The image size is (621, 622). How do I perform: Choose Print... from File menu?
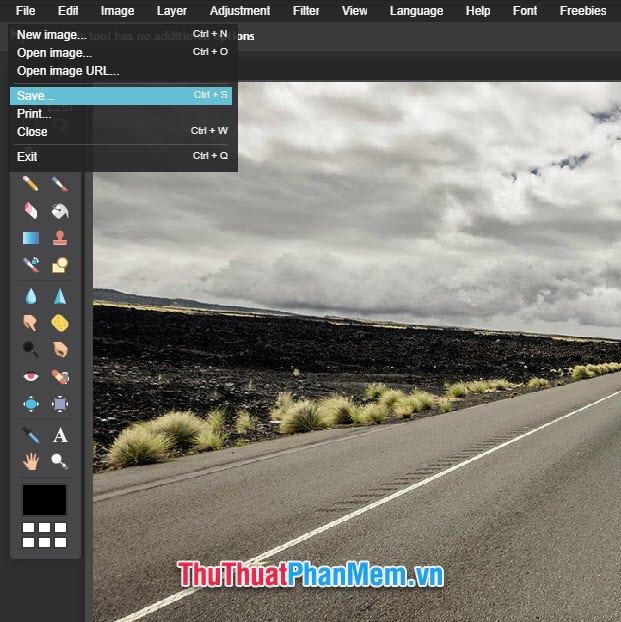[x=121, y=114]
